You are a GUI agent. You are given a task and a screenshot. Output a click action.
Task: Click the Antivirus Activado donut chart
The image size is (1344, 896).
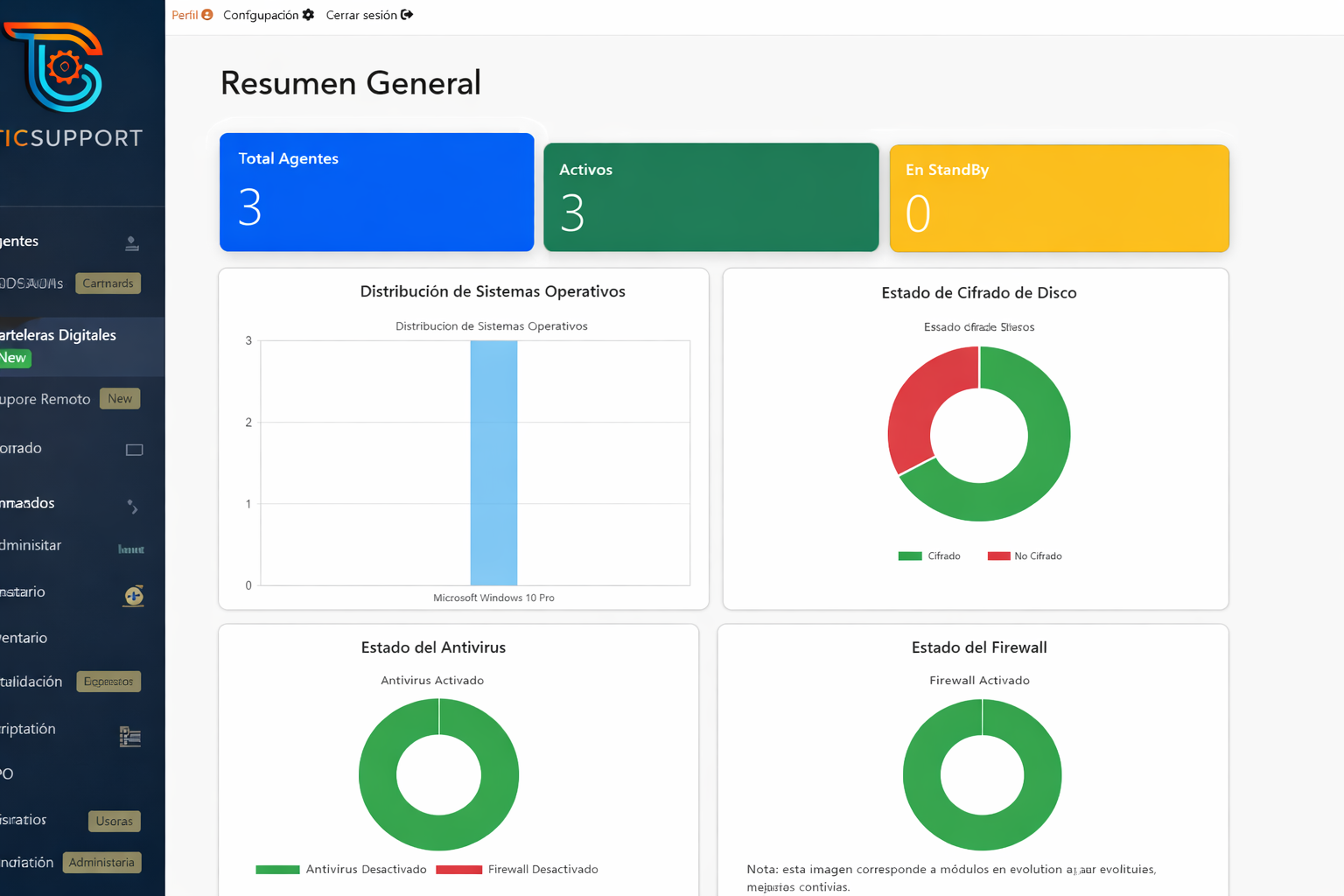pyautogui.click(x=438, y=774)
